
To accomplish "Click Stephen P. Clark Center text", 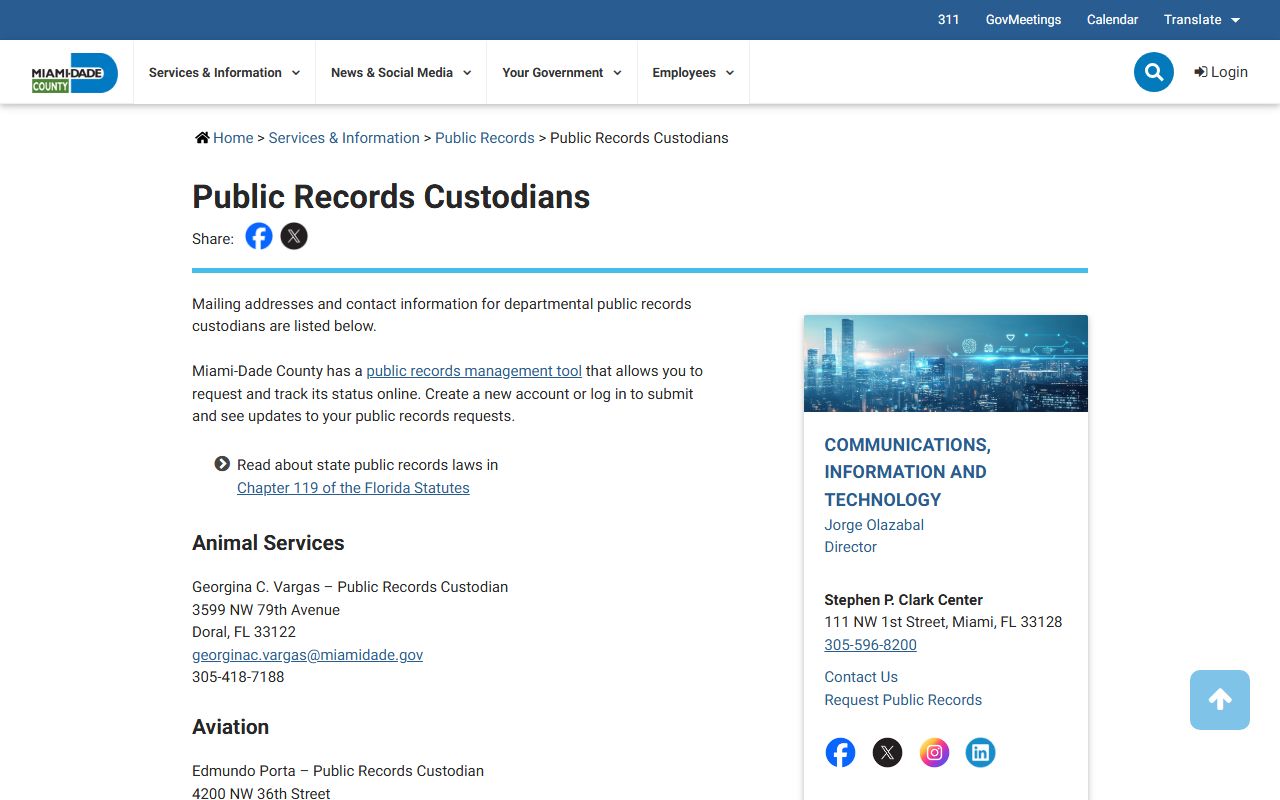I will [903, 600].
